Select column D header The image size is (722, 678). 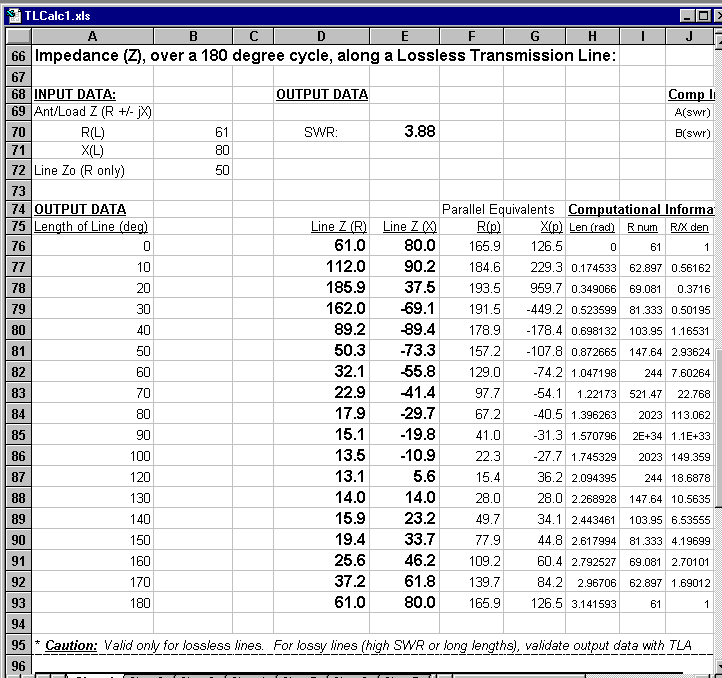[x=321, y=36]
